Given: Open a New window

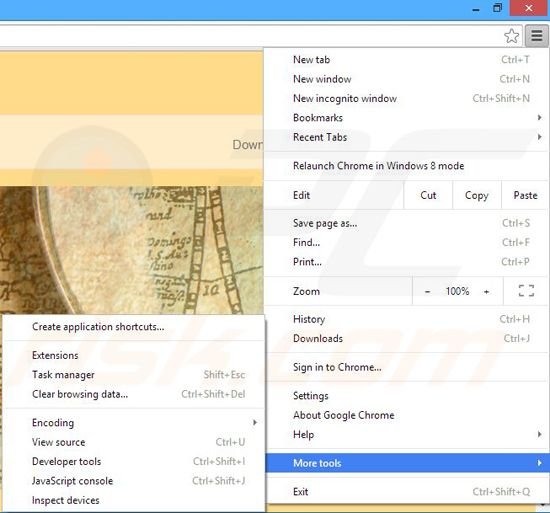Looking at the screenshot, I should point(406,79).
